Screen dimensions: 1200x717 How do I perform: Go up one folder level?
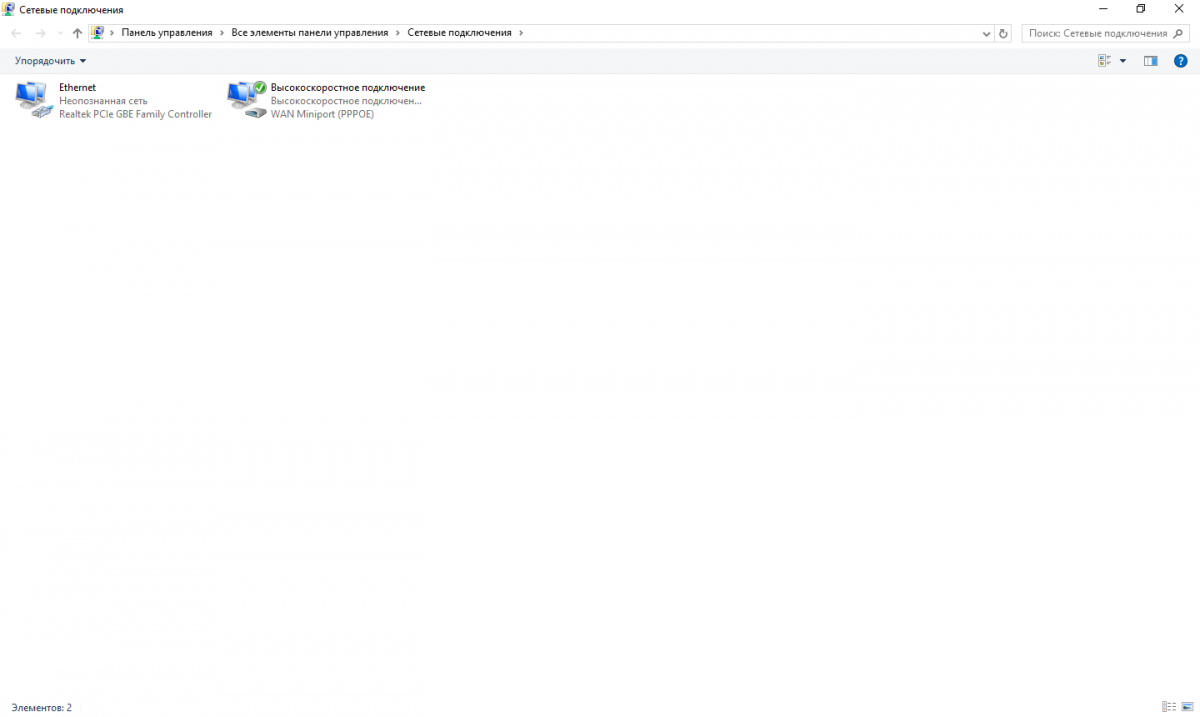click(x=77, y=33)
